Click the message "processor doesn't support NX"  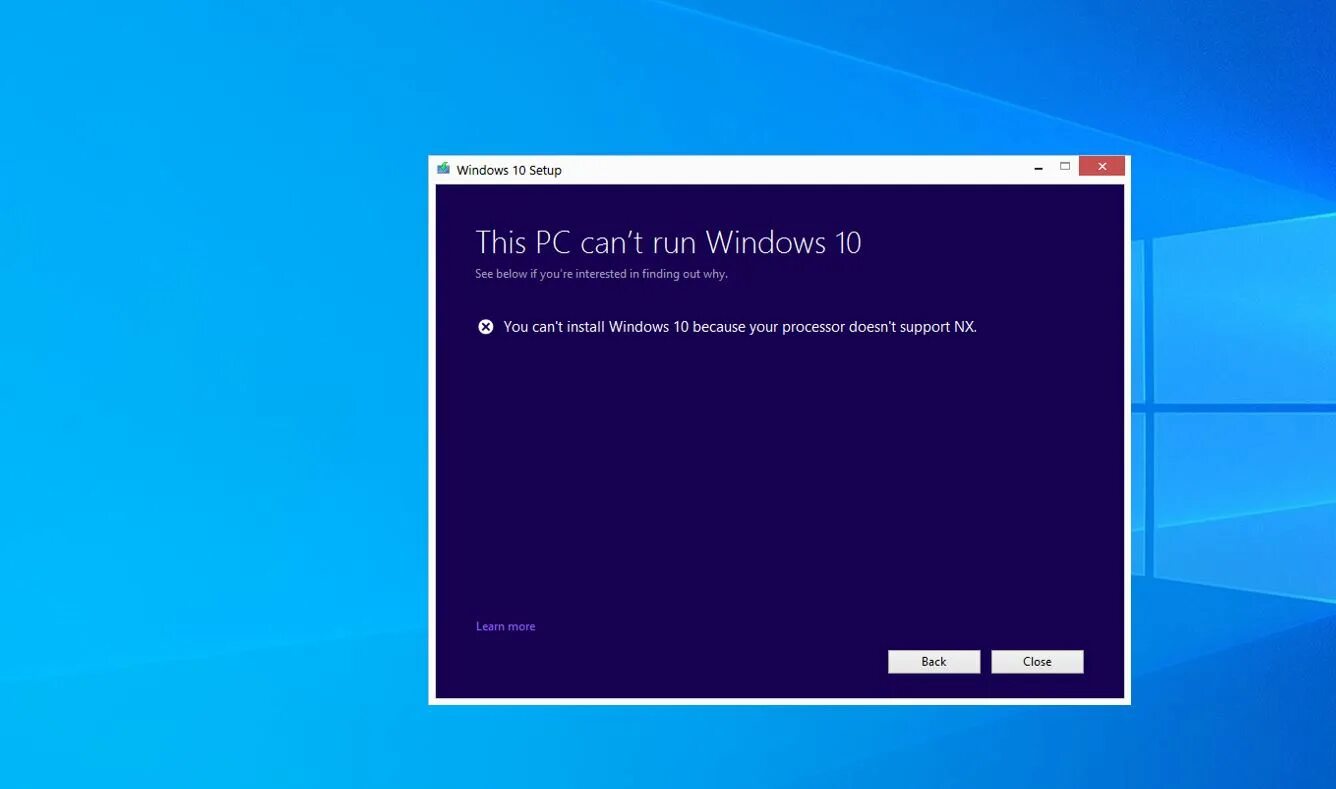880,326
